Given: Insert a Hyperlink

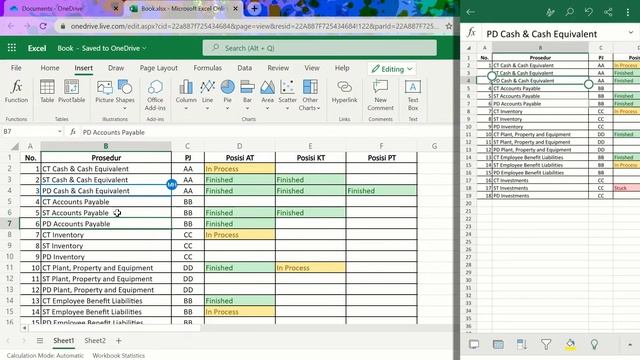Looking at the screenshot, I should pos(344,92).
